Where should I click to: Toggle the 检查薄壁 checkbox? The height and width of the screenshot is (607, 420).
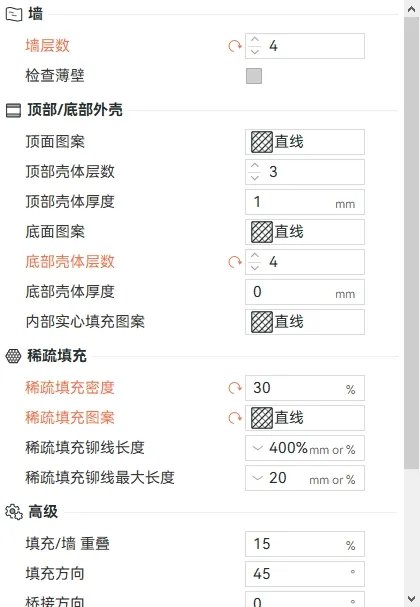pos(254,76)
